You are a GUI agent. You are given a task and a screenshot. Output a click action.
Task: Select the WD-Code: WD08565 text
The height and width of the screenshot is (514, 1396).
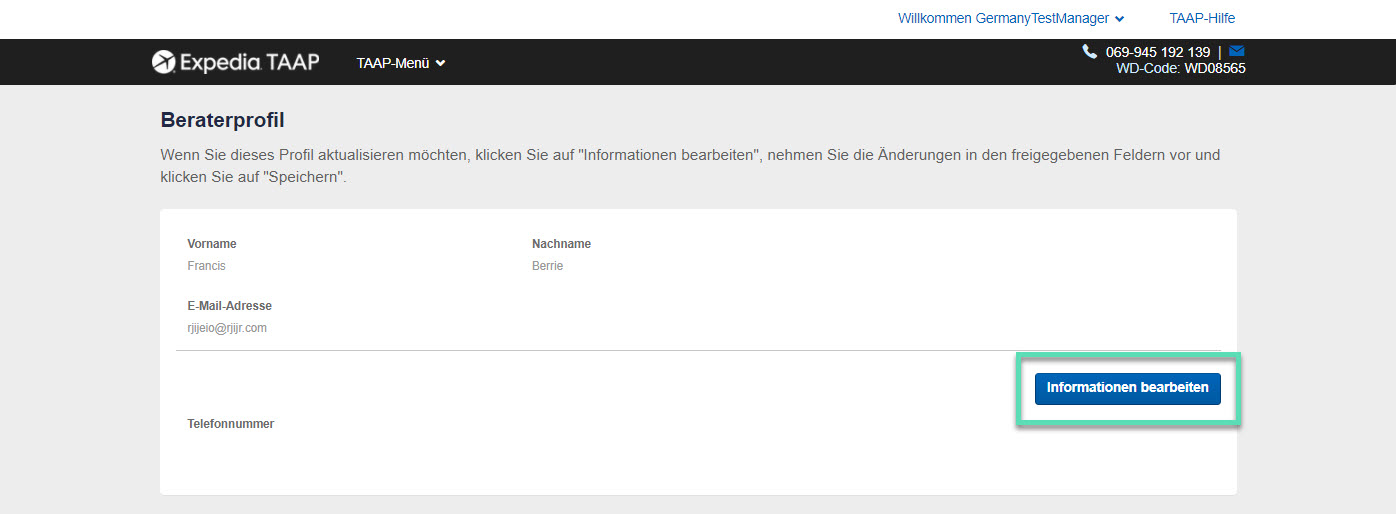[1181, 68]
